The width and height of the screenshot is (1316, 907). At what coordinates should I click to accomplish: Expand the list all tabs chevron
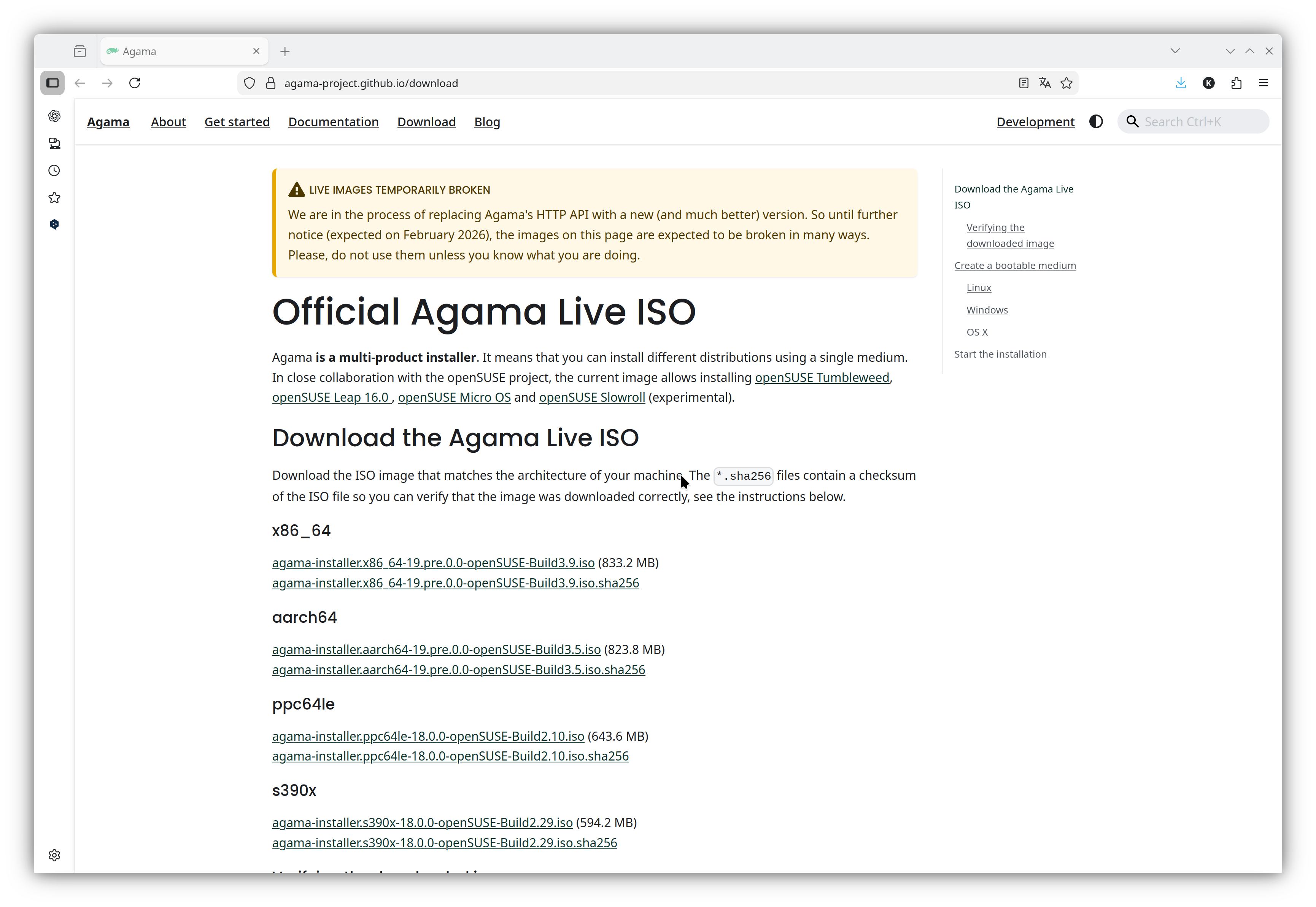click(x=1175, y=51)
